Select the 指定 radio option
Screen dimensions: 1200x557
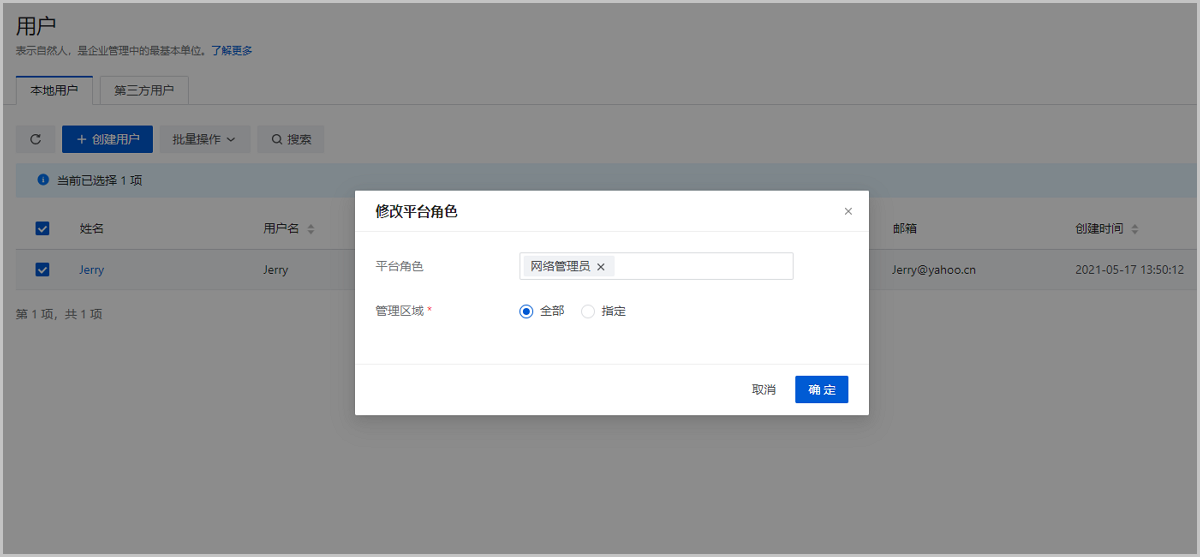click(x=588, y=311)
